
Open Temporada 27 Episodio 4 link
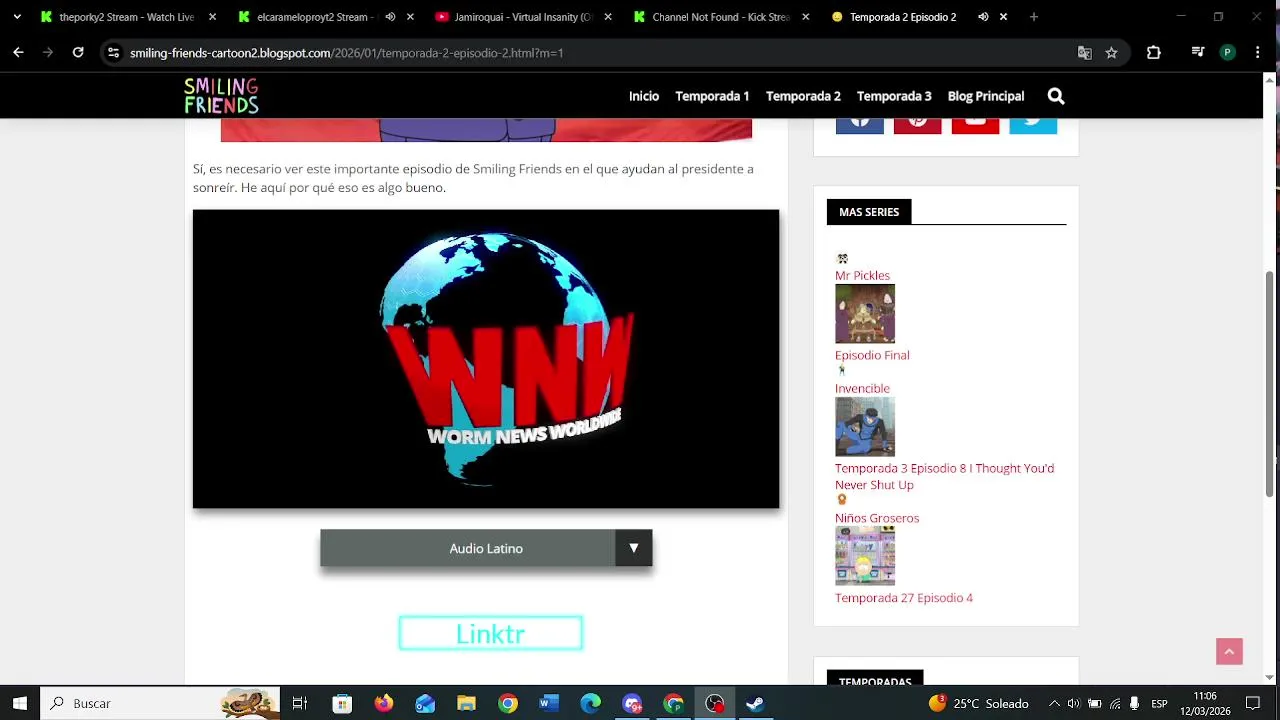(904, 598)
